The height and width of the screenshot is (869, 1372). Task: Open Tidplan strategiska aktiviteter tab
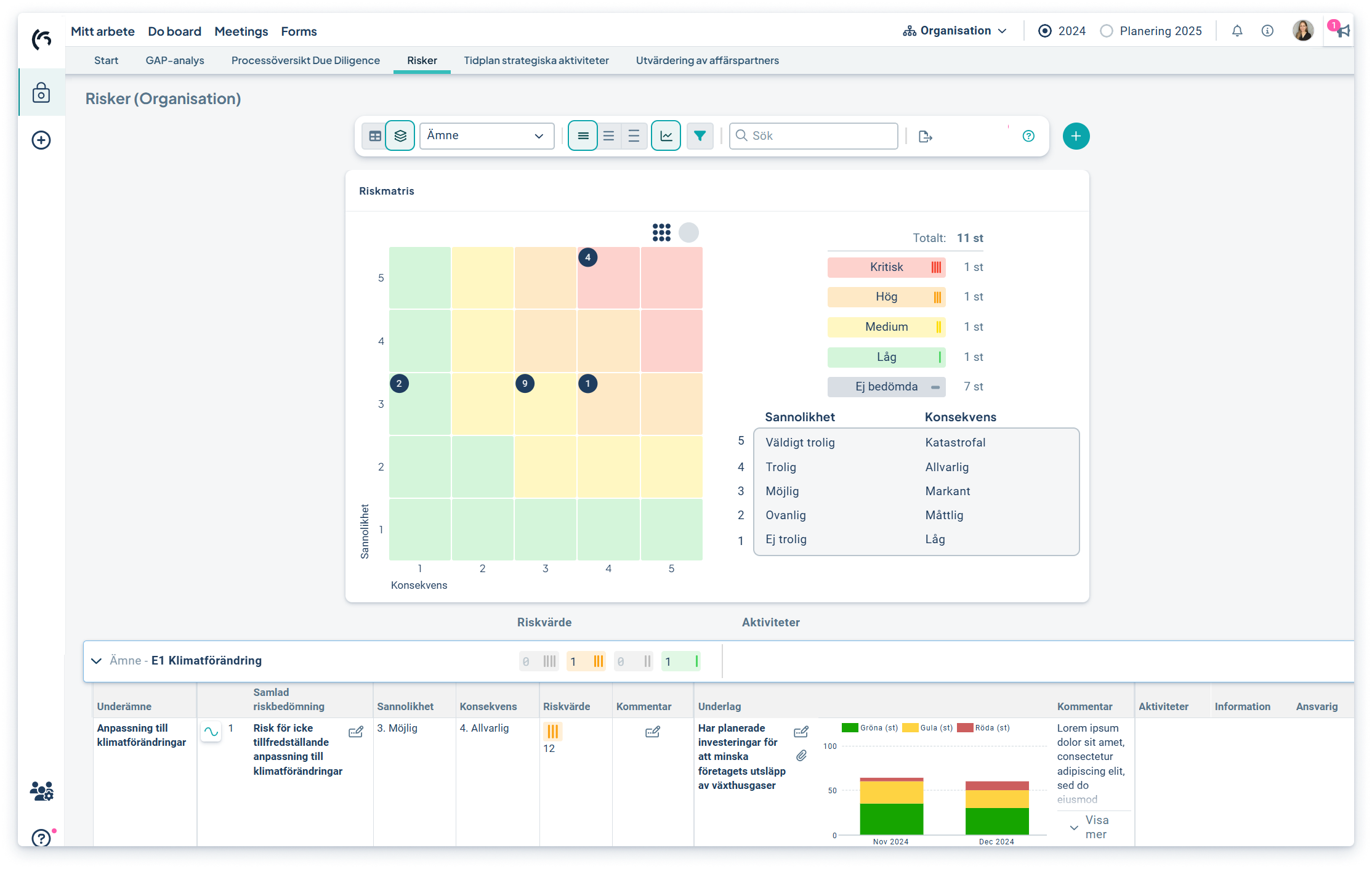pyautogui.click(x=536, y=60)
